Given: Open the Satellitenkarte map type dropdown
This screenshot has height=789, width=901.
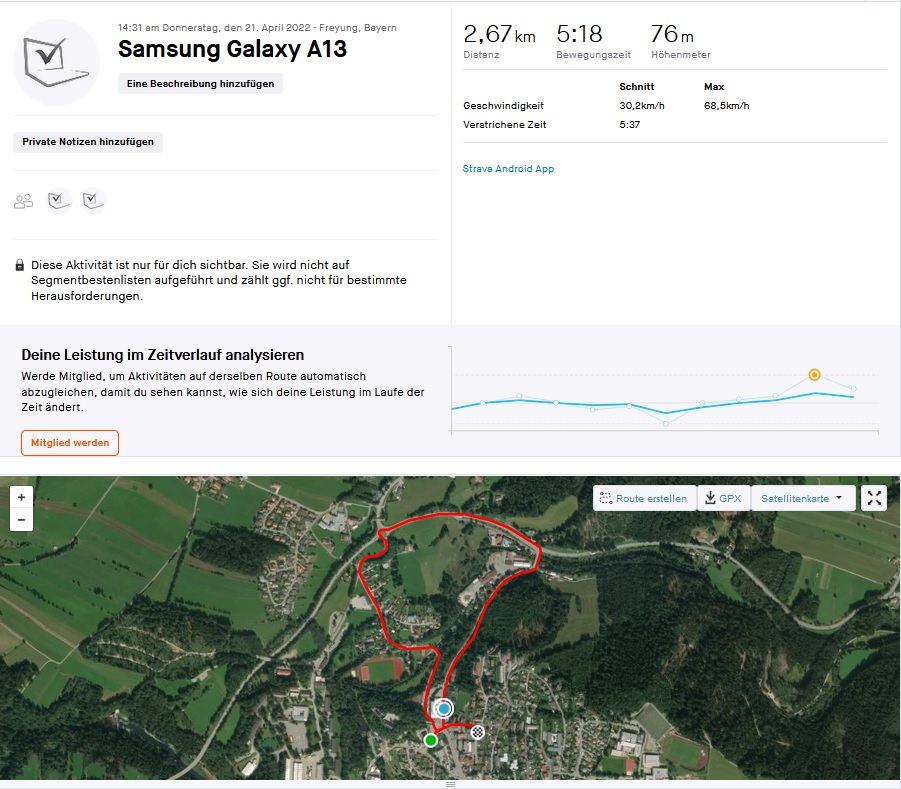Looking at the screenshot, I should [802, 498].
